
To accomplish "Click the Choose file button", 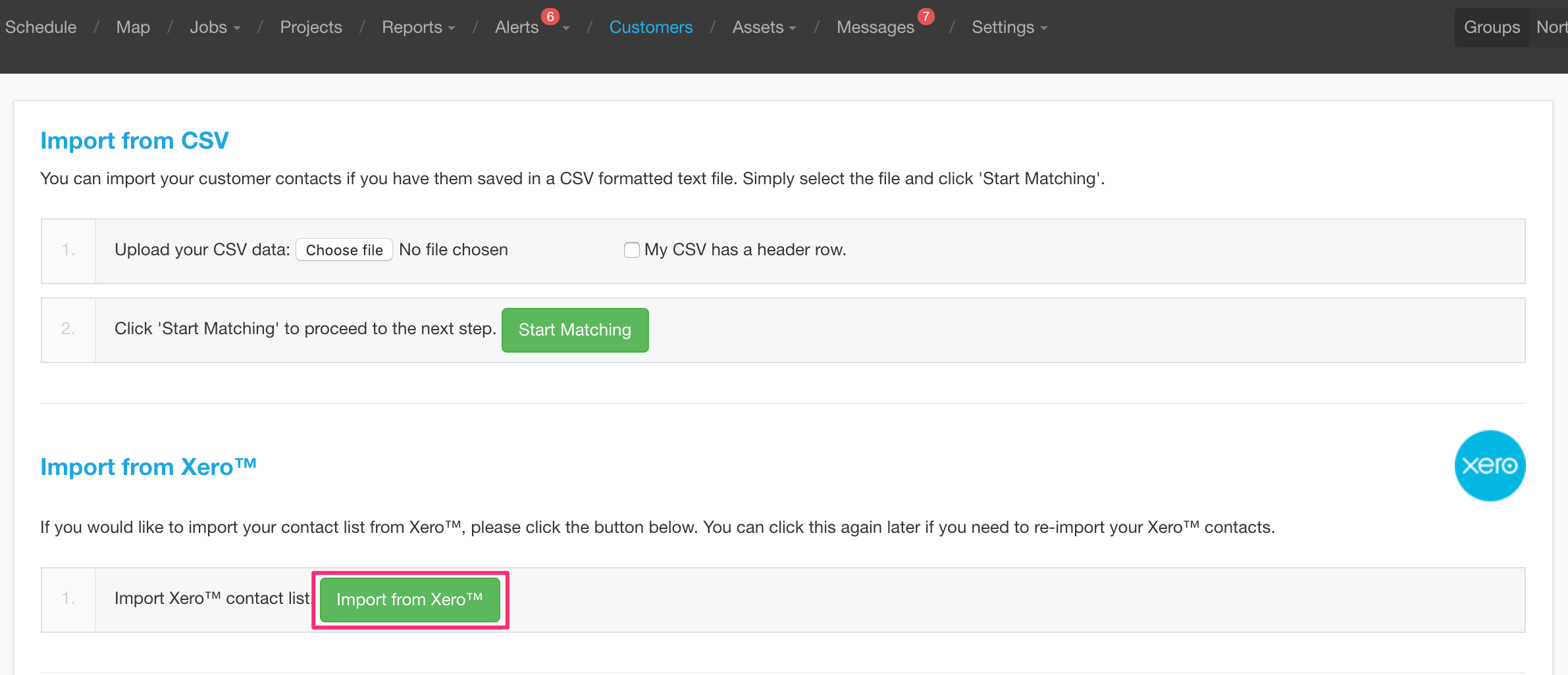I will pyautogui.click(x=344, y=250).
